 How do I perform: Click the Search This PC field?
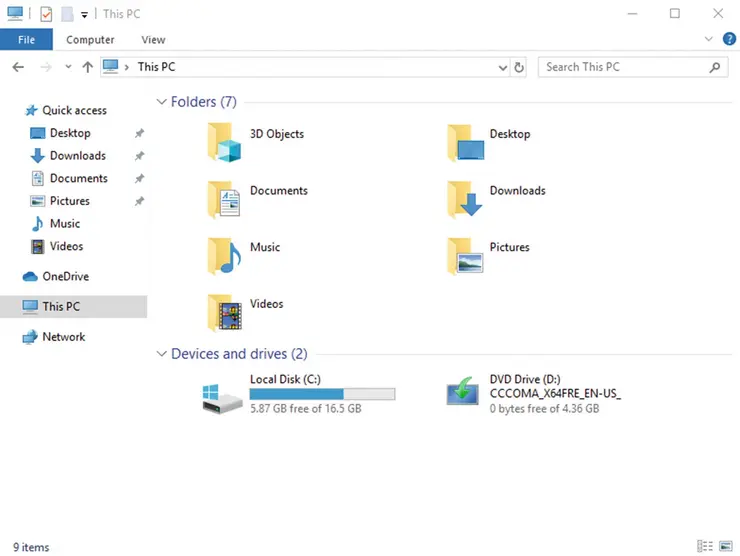(x=625, y=67)
